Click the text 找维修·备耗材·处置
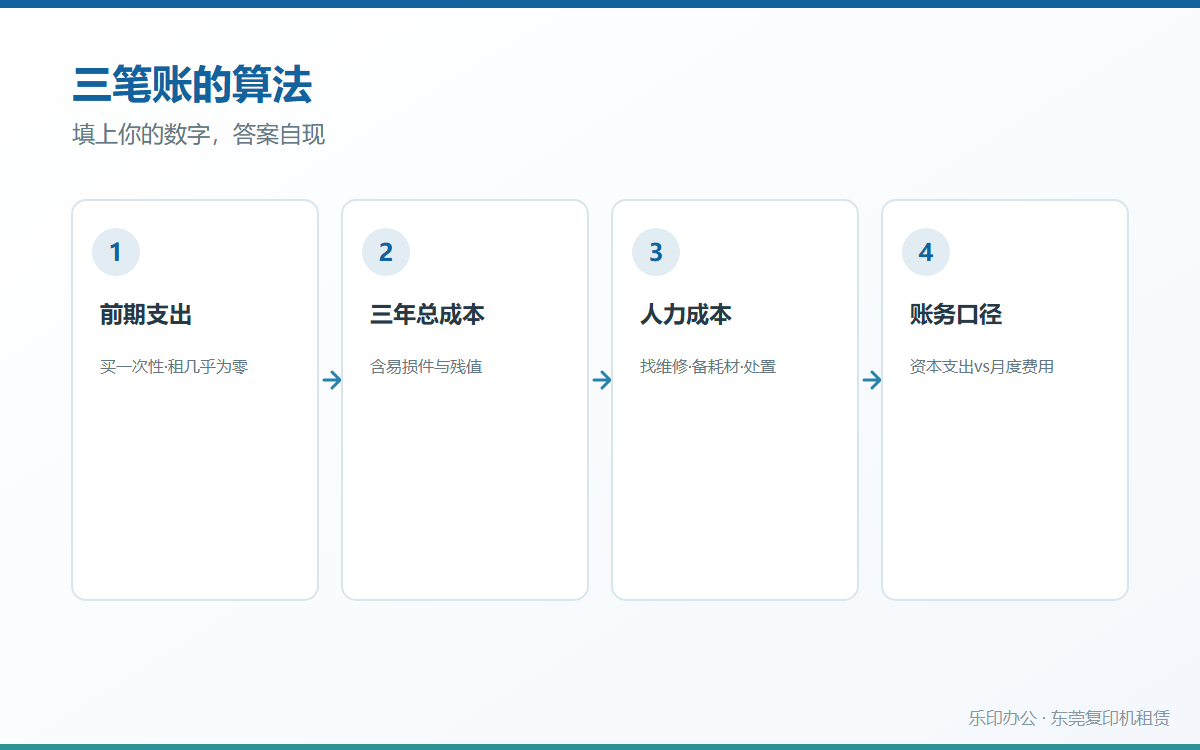Screen dimensions: 1200x750 708,367
